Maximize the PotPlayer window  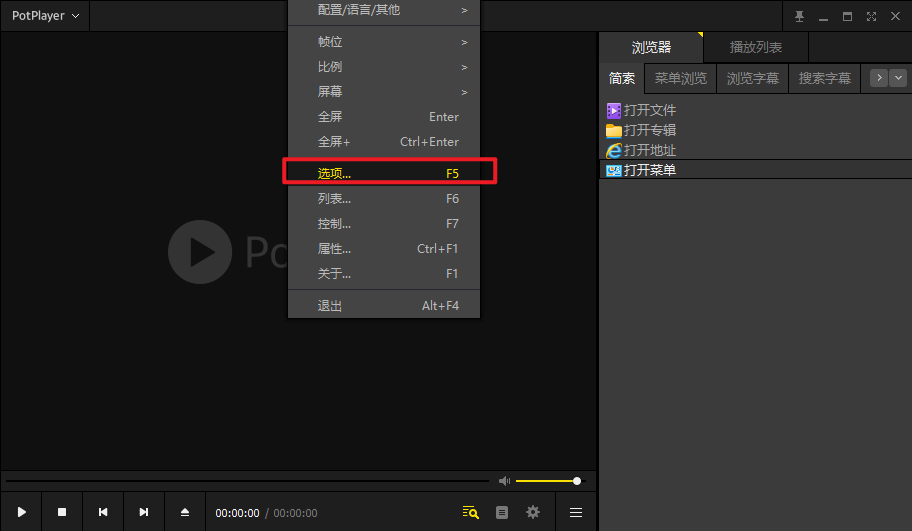[847, 16]
